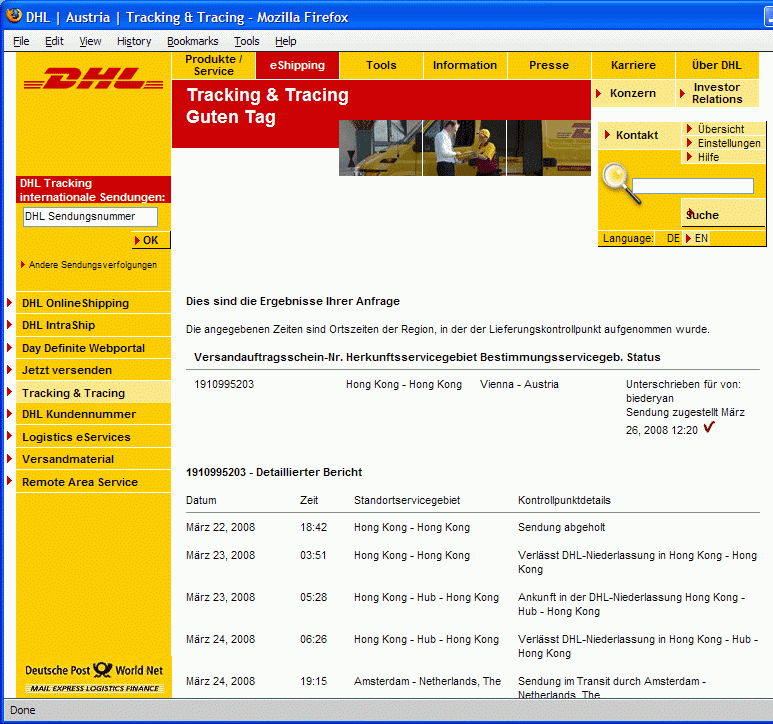
Task: Click the 'Hong Kong - Hong Kong' origin cell in results row
Action: 404,384
